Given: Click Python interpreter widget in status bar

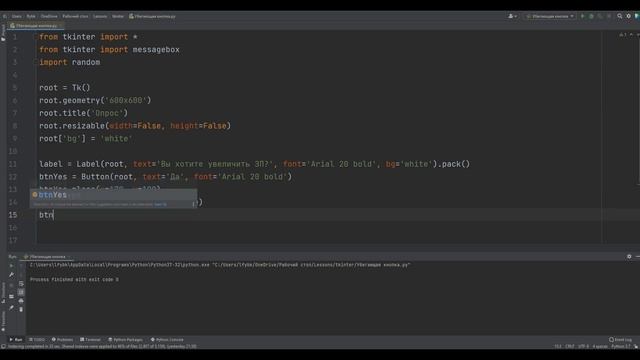Looking at the screenshot, I should pos(621,347).
